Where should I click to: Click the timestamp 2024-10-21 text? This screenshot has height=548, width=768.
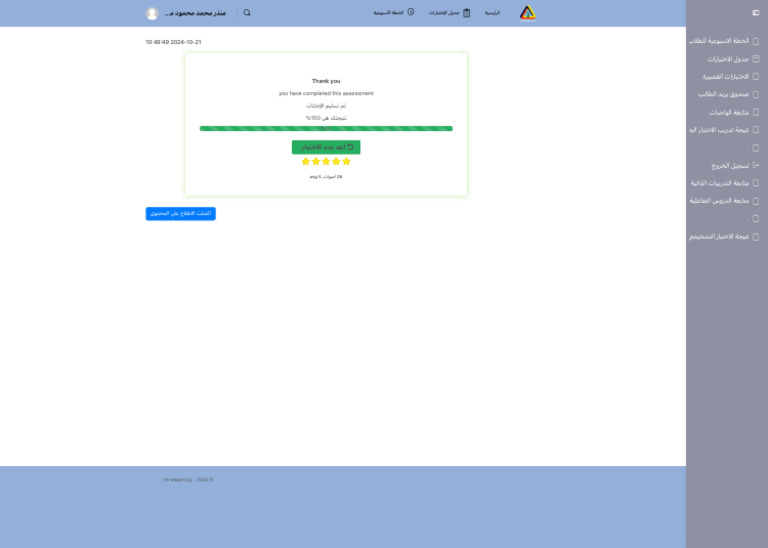point(173,42)
